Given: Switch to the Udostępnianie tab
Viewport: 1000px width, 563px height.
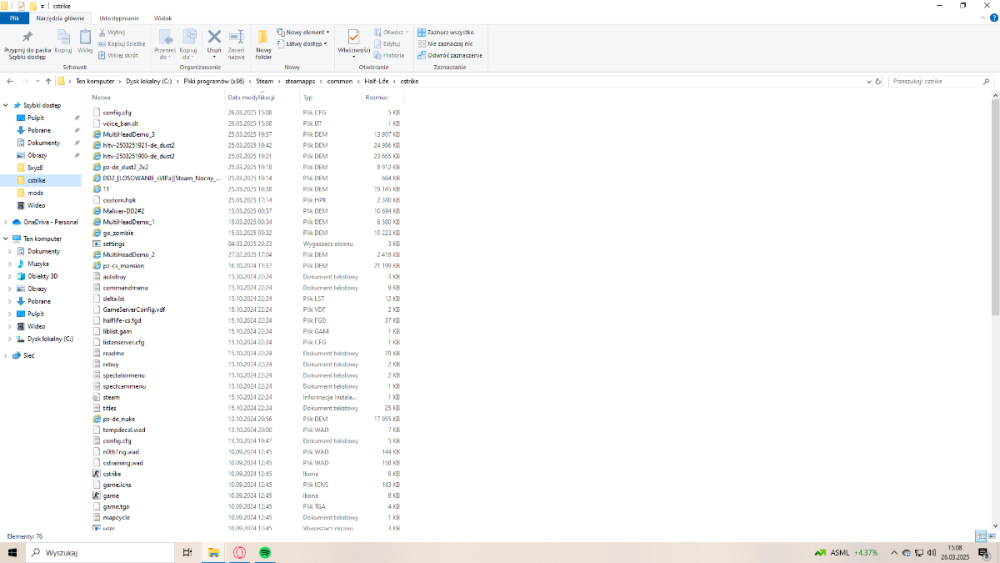Looking at the screenshot, I should (119, 18).
